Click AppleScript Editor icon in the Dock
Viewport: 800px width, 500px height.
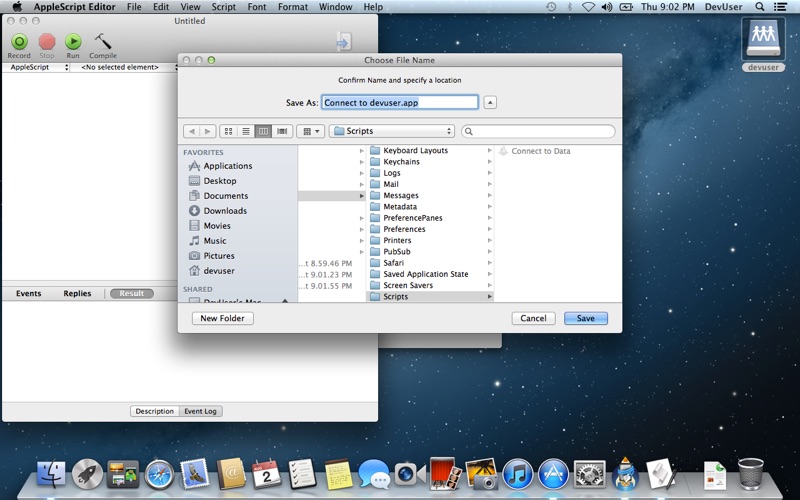662,474
